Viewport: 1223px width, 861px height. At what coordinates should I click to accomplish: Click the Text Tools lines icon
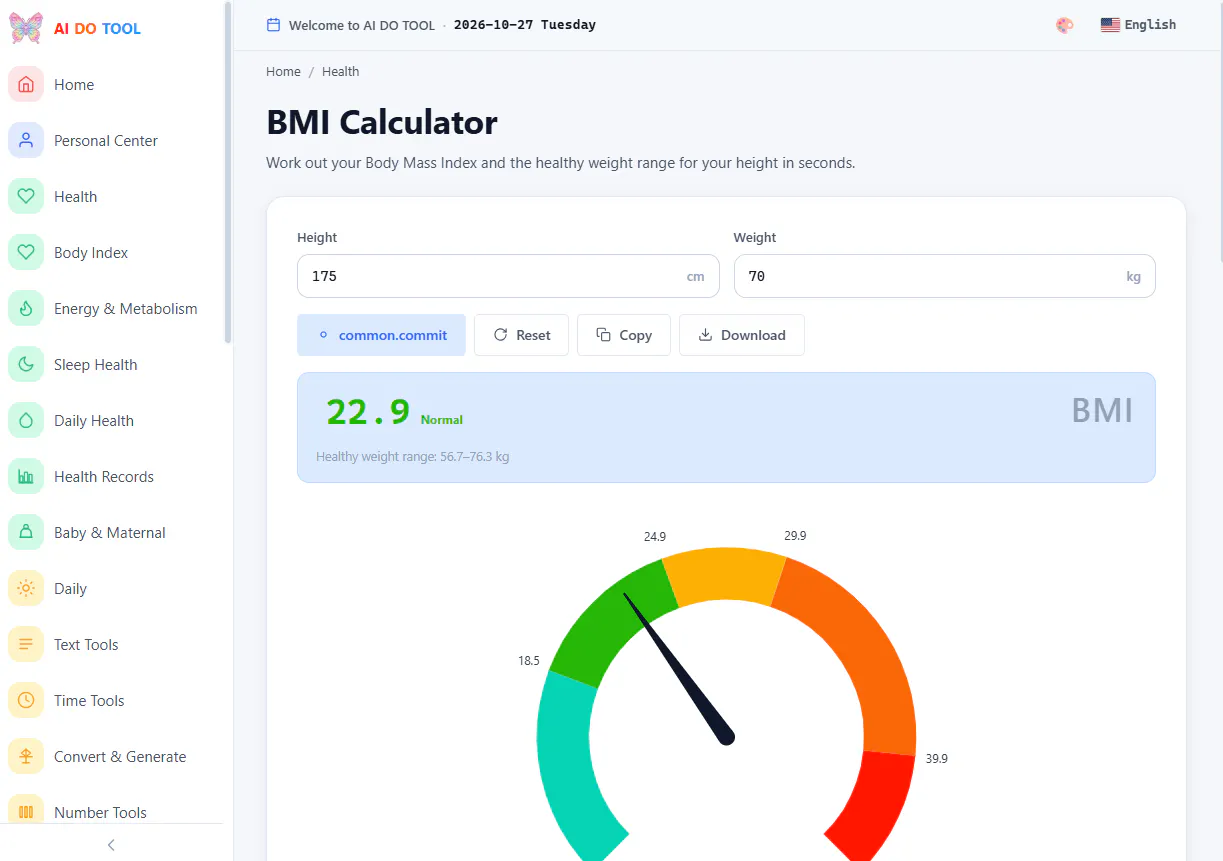26,645
